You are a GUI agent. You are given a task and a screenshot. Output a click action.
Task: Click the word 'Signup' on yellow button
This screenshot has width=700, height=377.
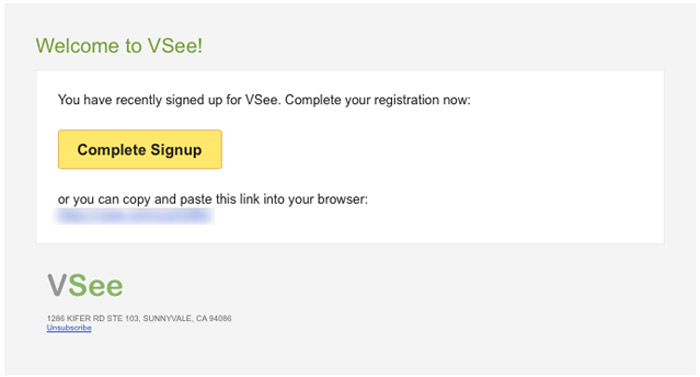[x=176, y=150]
